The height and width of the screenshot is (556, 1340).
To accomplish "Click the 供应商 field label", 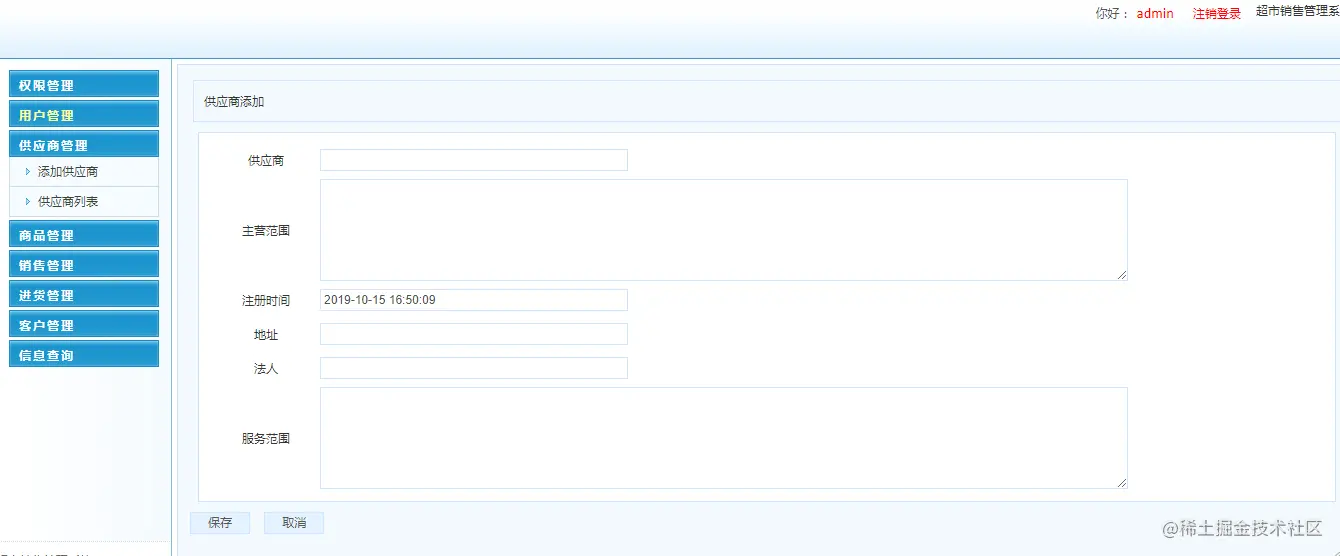I will pos(266,161).
